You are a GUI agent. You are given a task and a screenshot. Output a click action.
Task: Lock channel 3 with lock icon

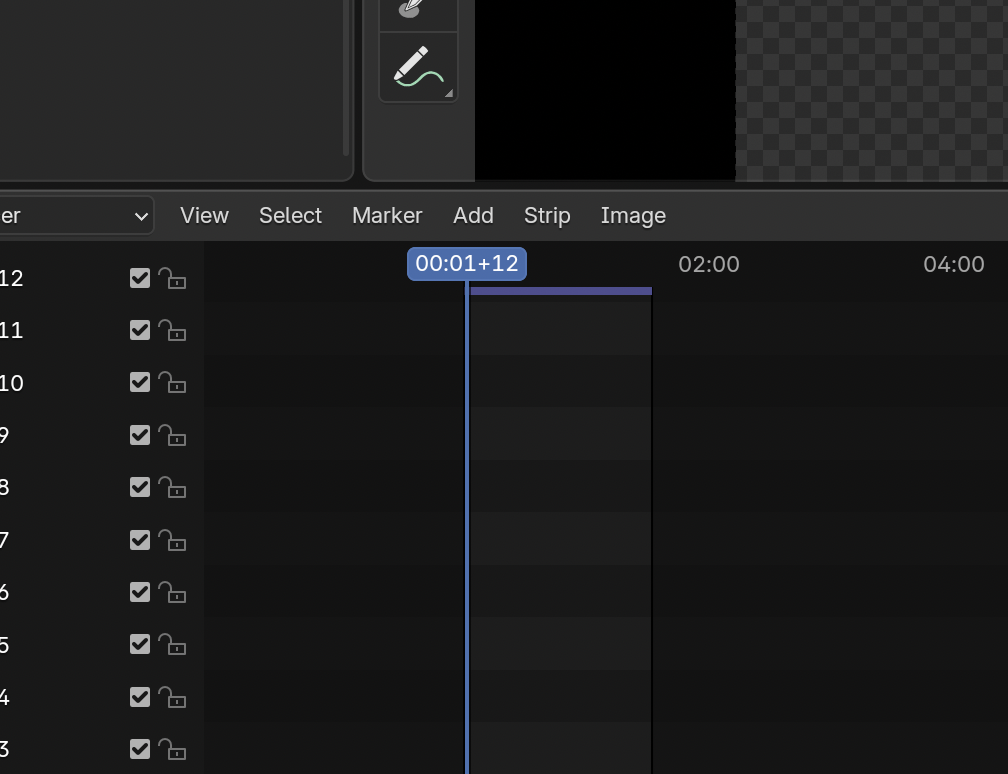172,749
